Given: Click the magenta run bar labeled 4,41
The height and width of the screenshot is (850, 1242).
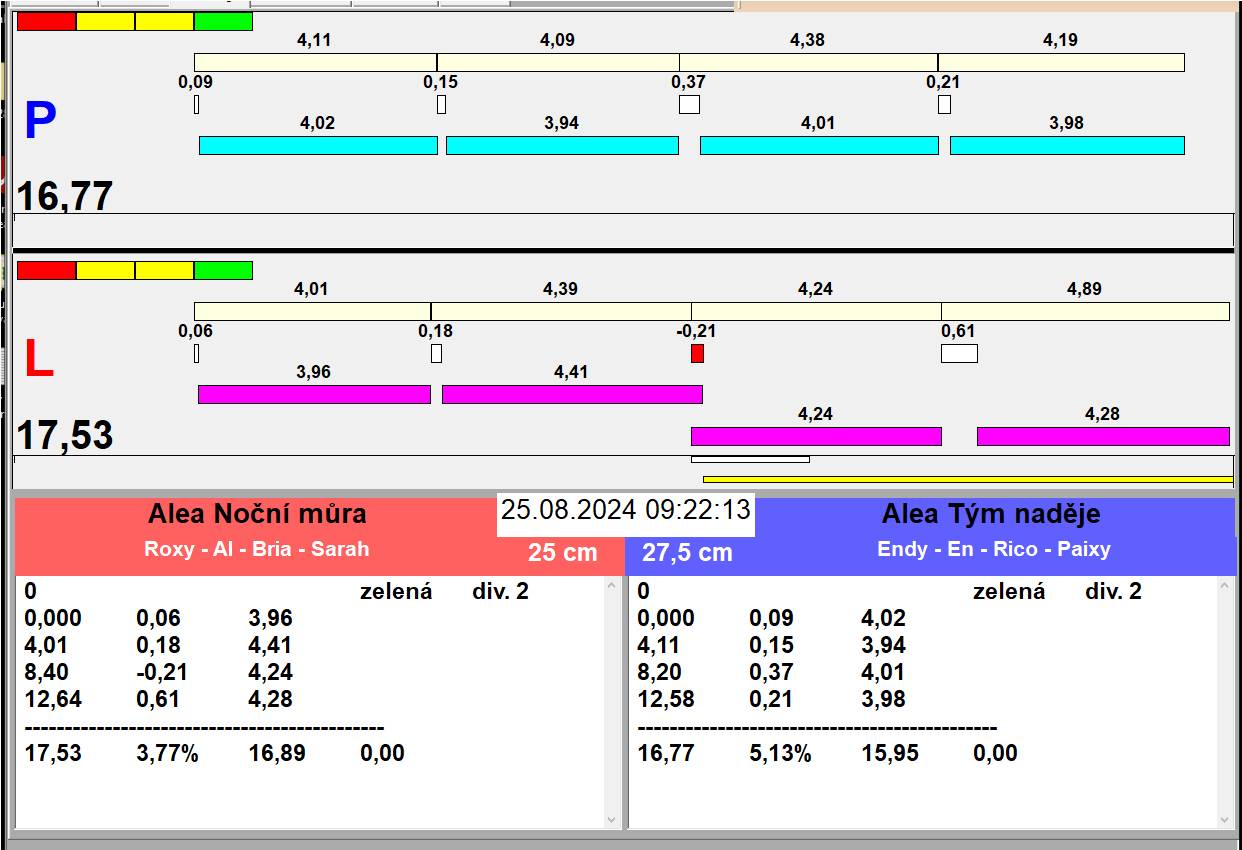Looking at the screenshot, I should 572,394.
